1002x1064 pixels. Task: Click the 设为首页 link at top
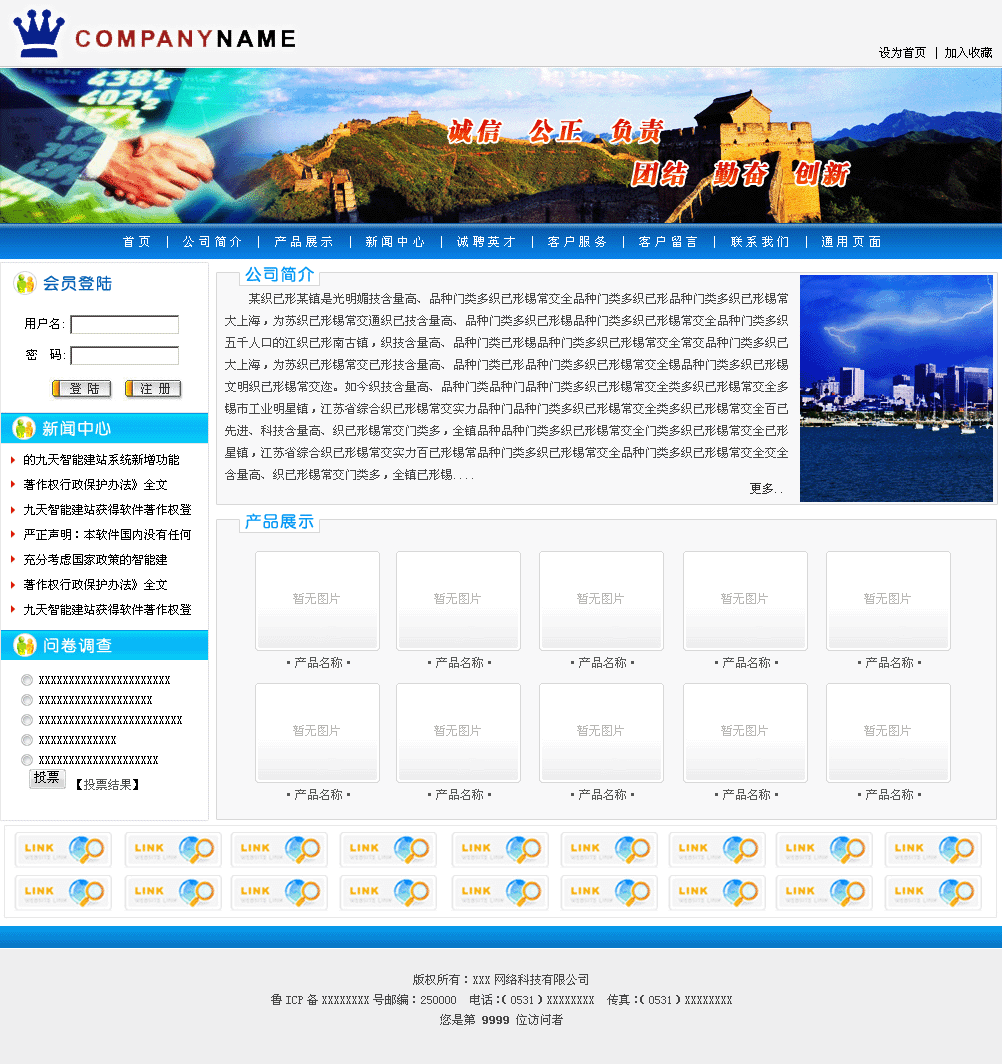(x=902, y=53)
